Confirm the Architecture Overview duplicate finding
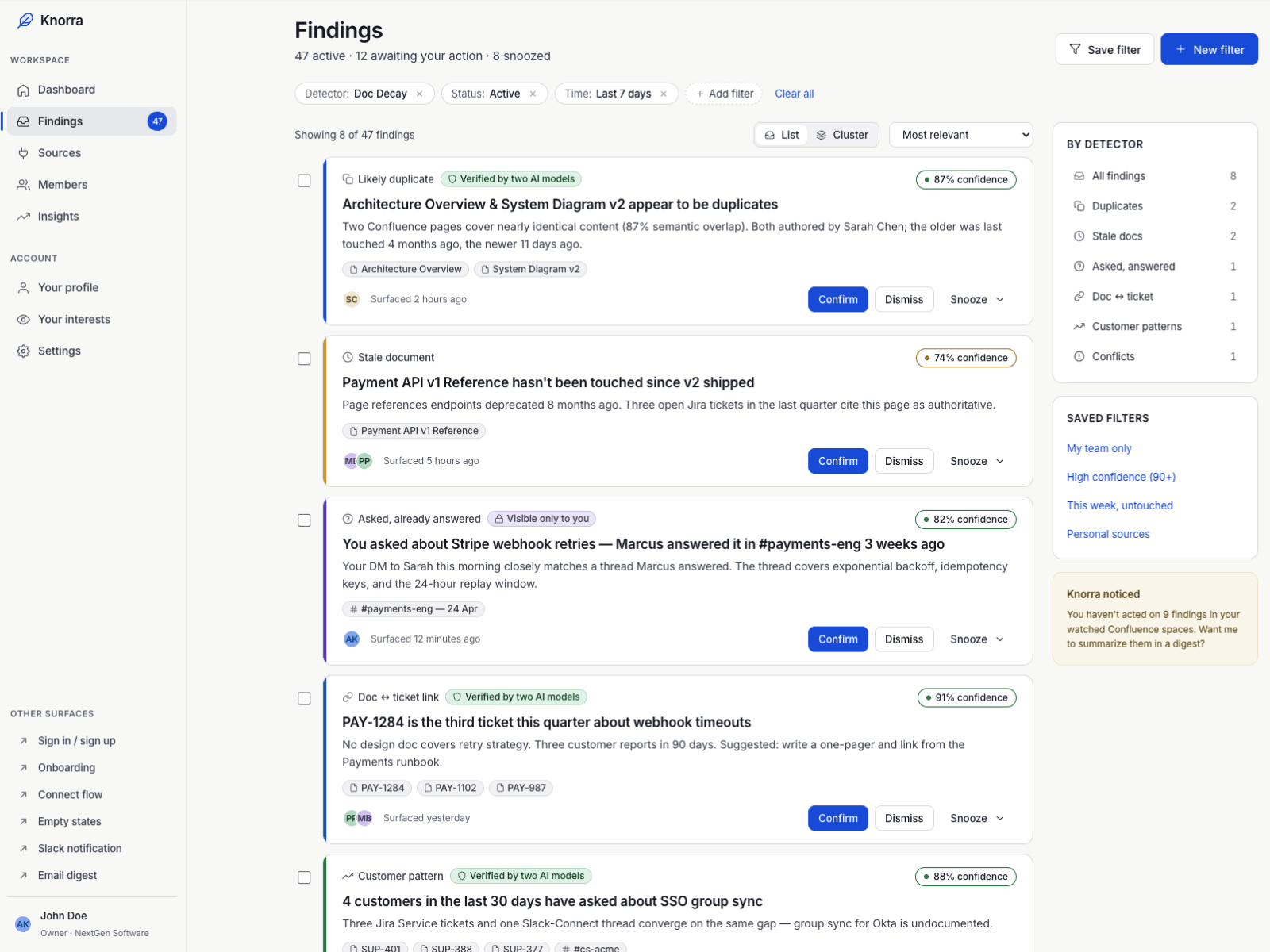This screenshot has width=1270, height=952. pos(838,299)
